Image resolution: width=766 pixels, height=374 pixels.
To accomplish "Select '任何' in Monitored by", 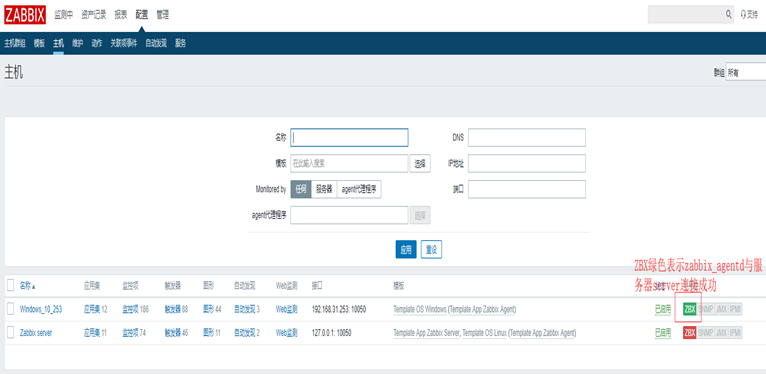I will point(300,189).
